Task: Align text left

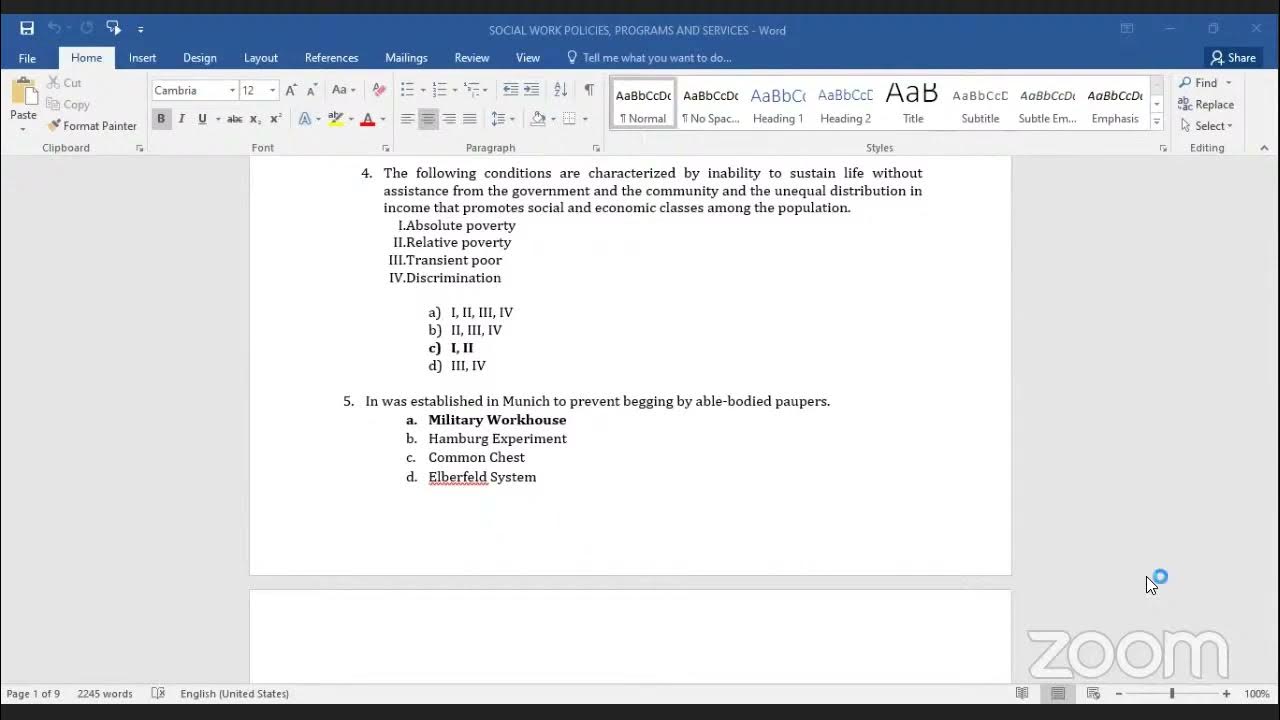Action: coord(407,119)
